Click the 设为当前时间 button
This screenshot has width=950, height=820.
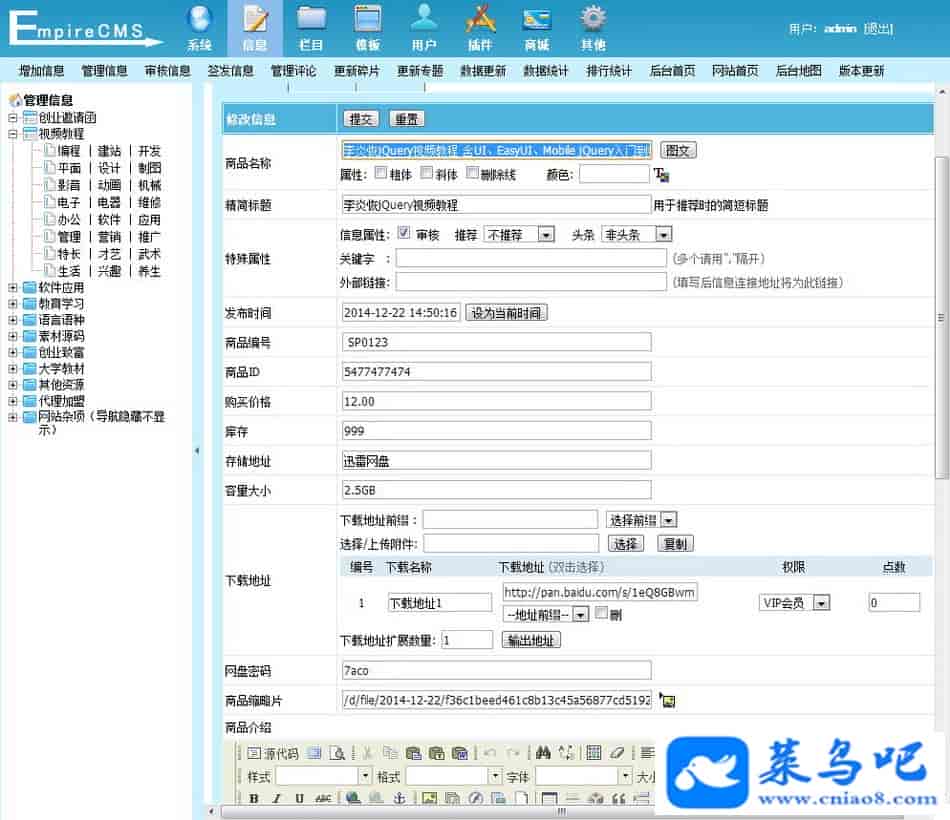[506, 313]
